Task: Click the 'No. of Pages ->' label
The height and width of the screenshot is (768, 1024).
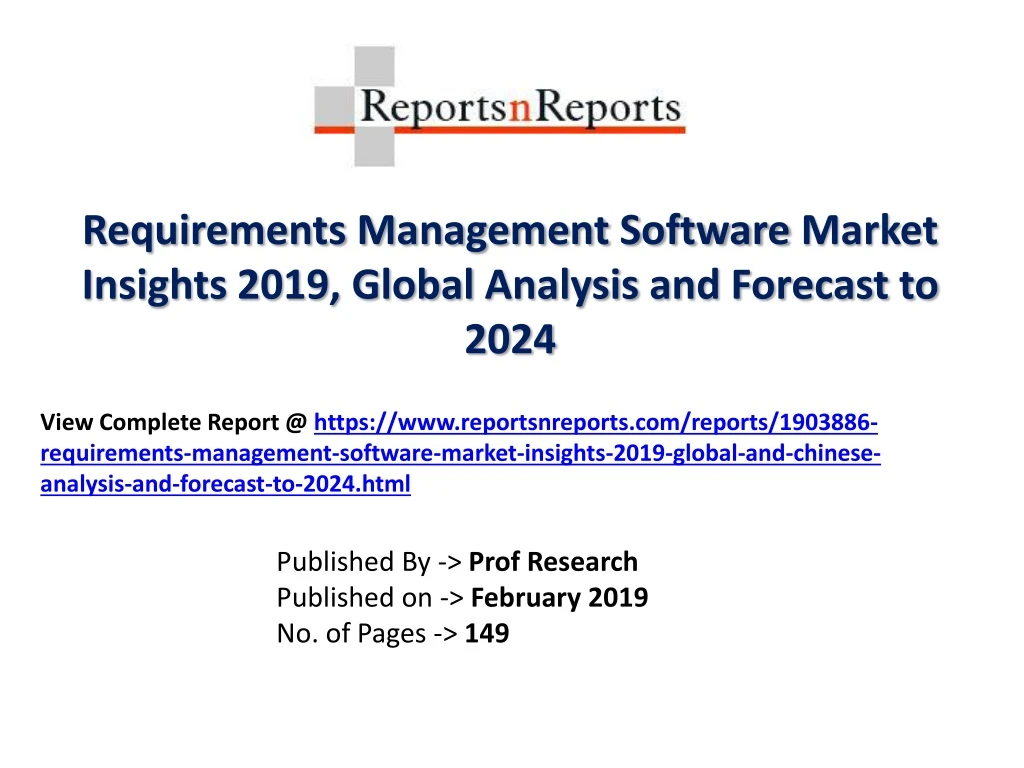Action: pos(367,633)
